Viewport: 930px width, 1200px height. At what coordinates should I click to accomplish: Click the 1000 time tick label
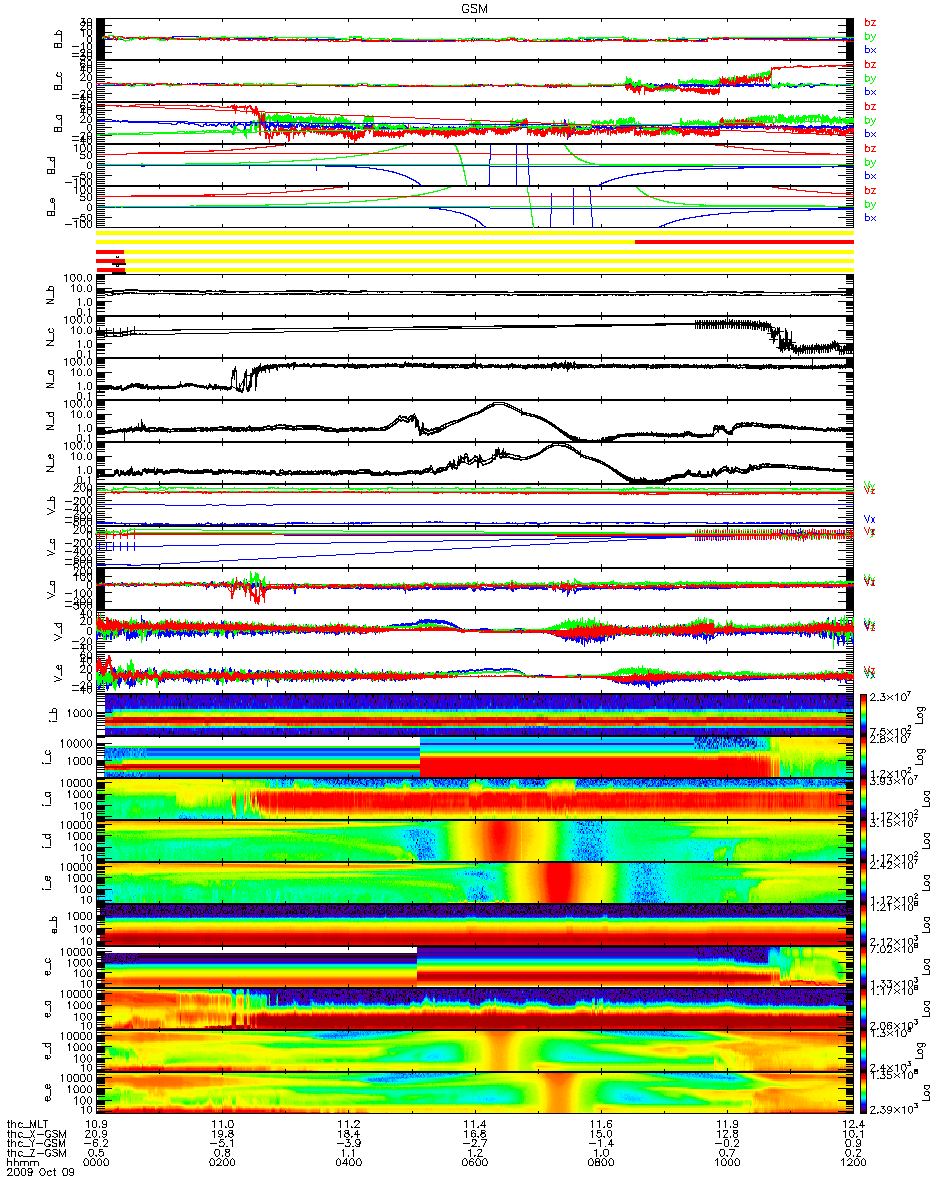(x=727, y=1161)
